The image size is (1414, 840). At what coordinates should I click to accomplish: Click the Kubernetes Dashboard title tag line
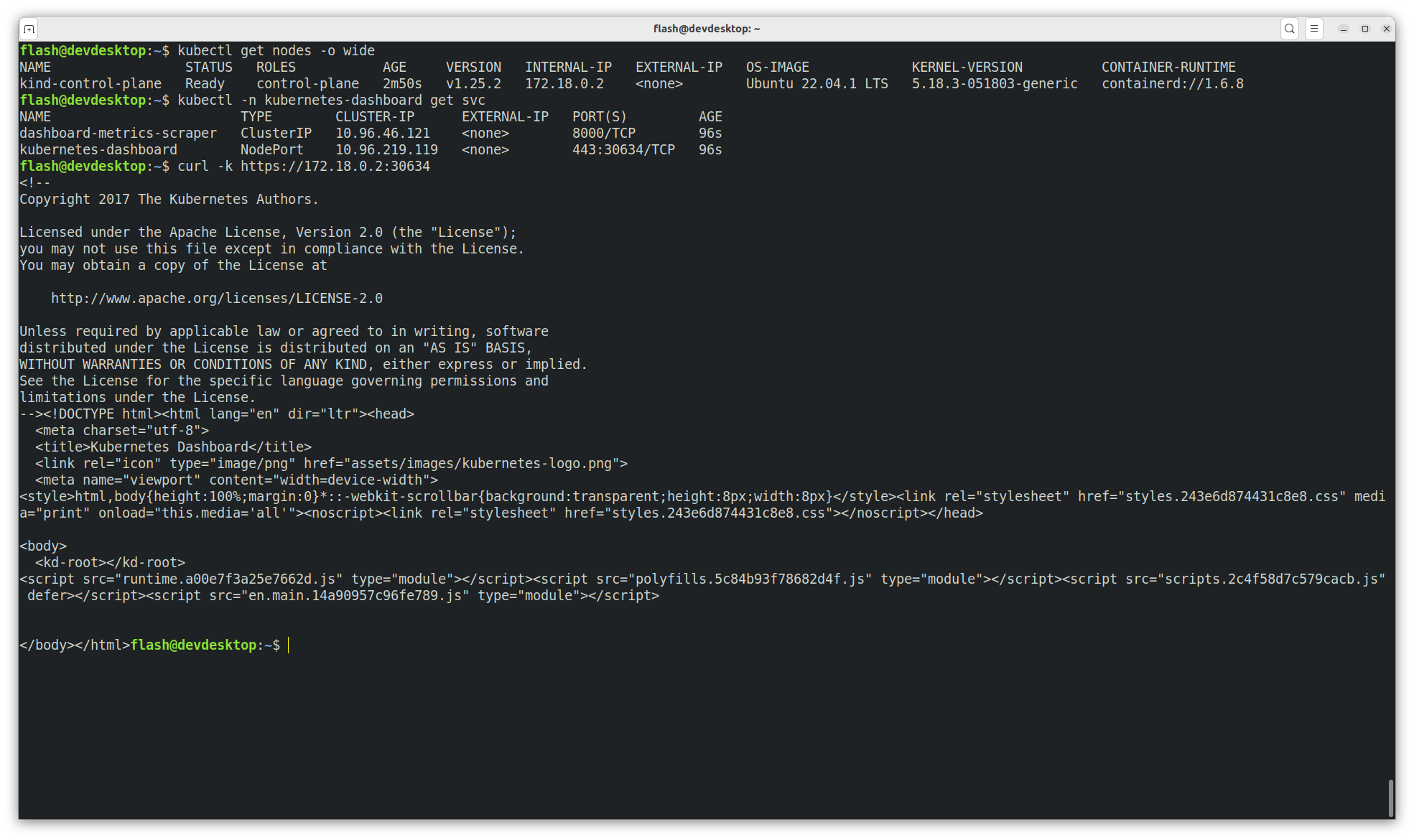173,447
